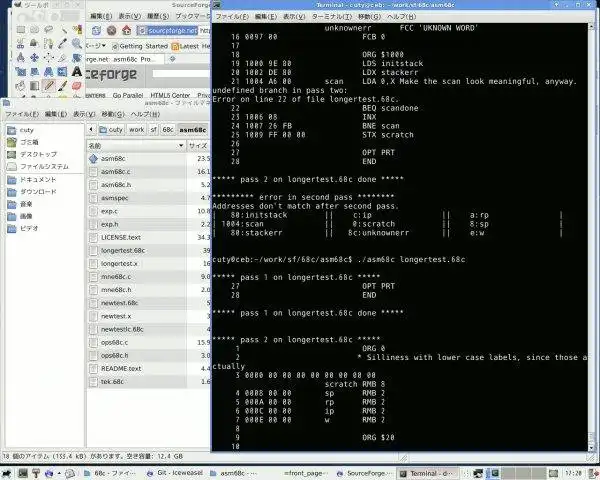Click the HTML5 Center link
This screenshot has width=600, height=480.
(x=170, y=95)
